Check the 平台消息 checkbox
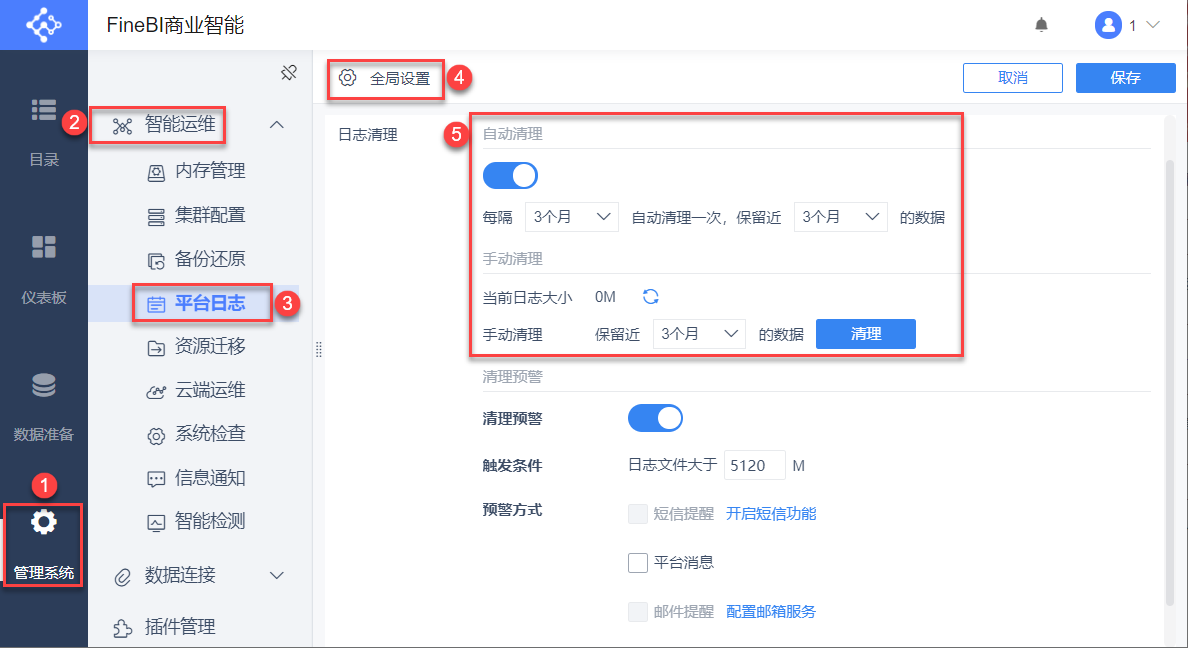 (x=638, y=562)
